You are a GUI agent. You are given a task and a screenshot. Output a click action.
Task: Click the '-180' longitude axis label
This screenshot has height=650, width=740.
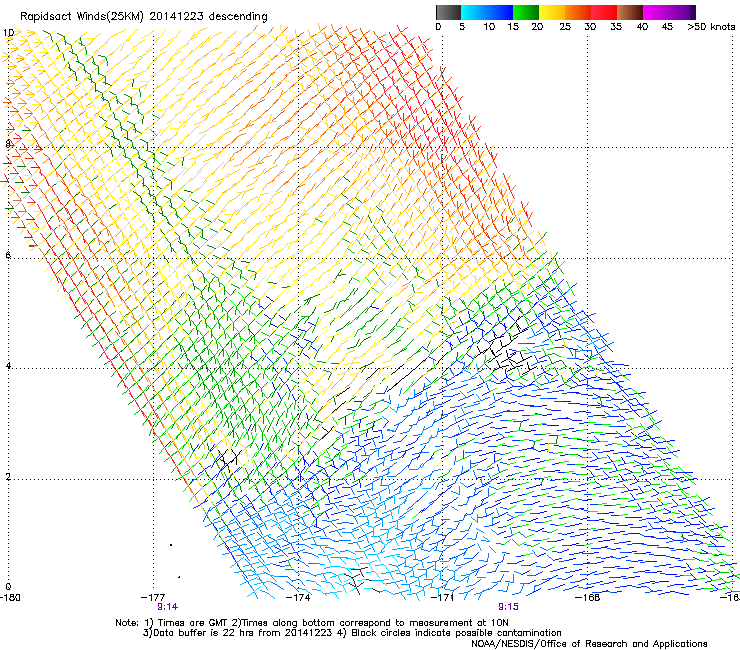tap(10, 598)
